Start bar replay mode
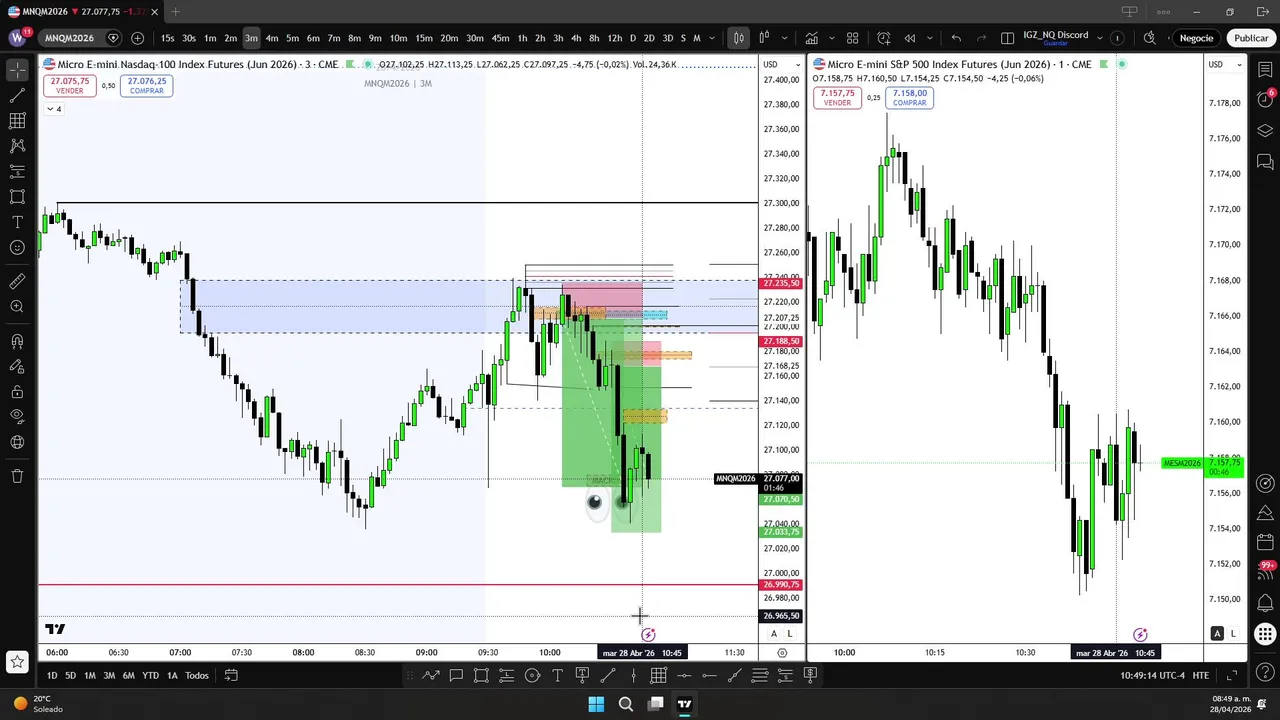This screenshot has width=1280, height=720. [910, 38]
